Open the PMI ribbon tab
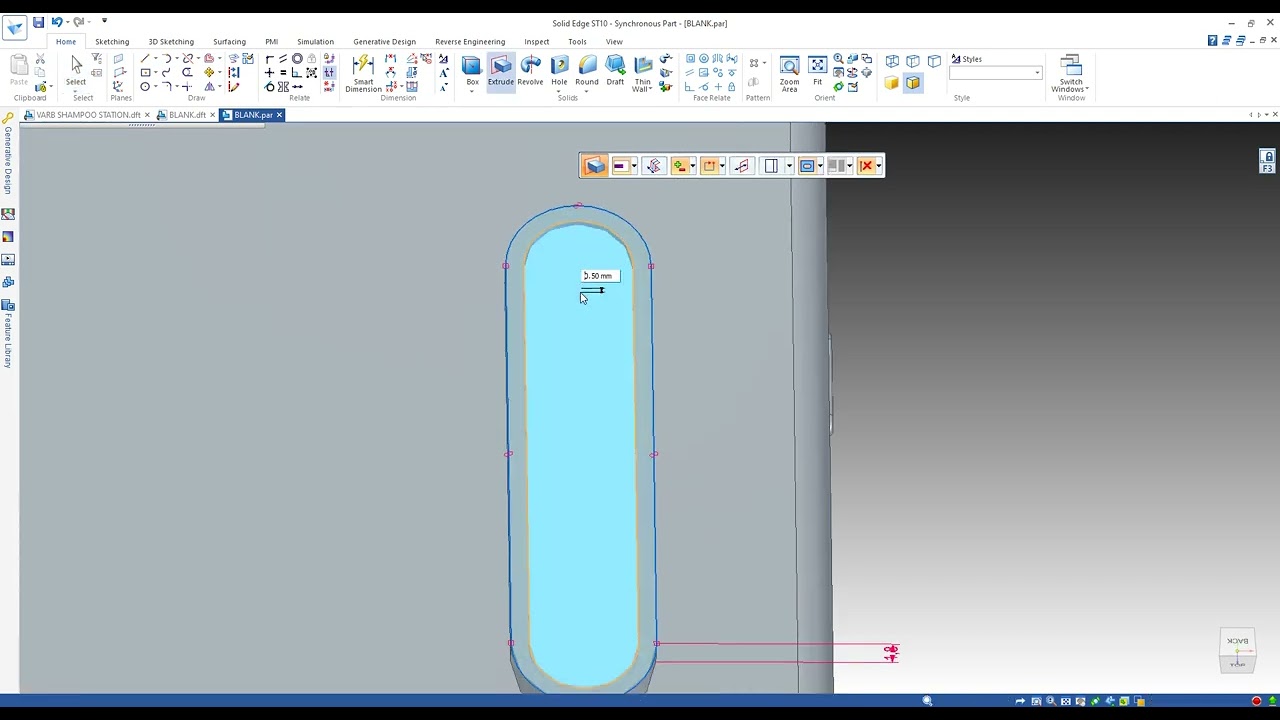The width and height of the screenshot is (1280, 720). point(271,42)
